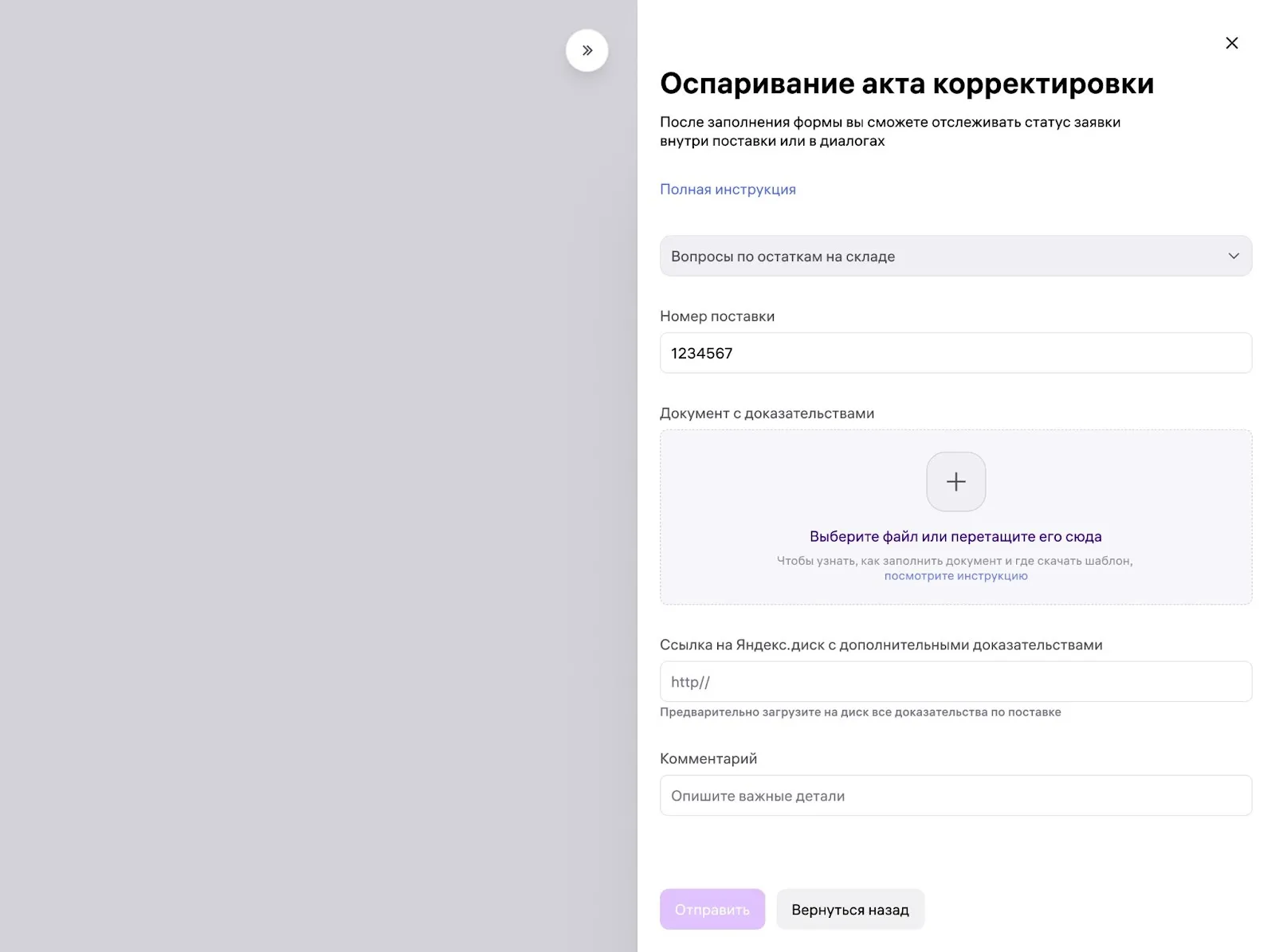Click the "Номер поставки" label
Screen dimensions: 1275x952
pos(717,316)
